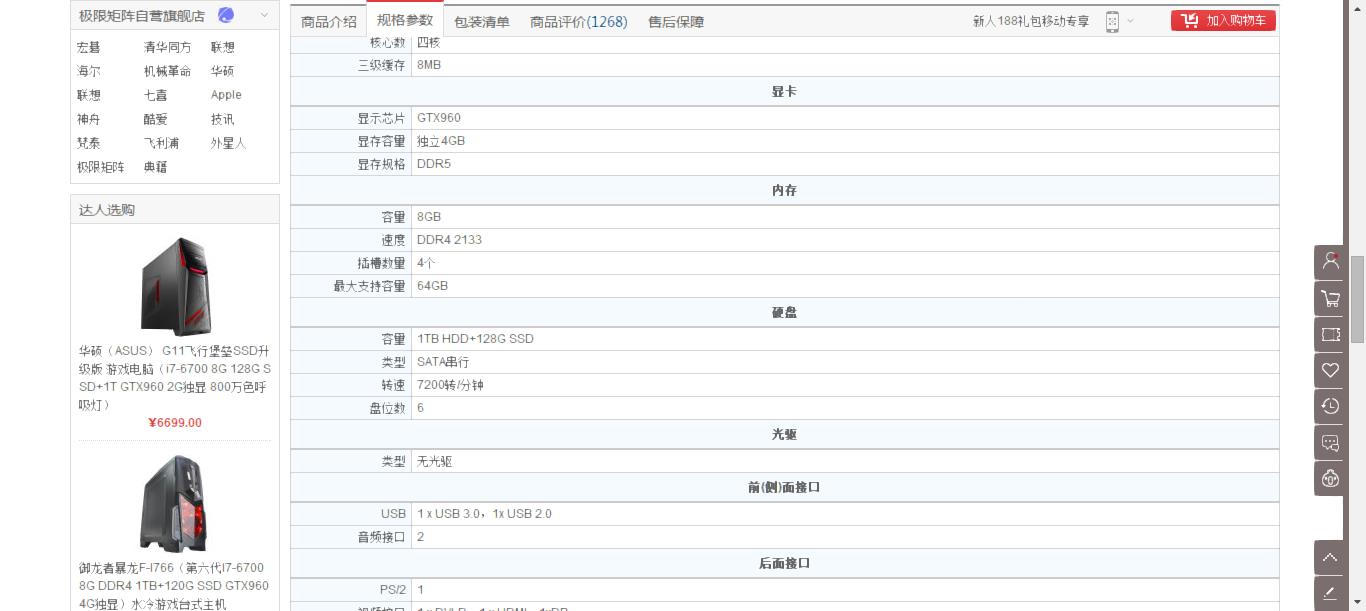This screenshot has width=1366, height=611.
Task: Click the page vertical scrollbar thumb
Action: tap(1357, 300)
